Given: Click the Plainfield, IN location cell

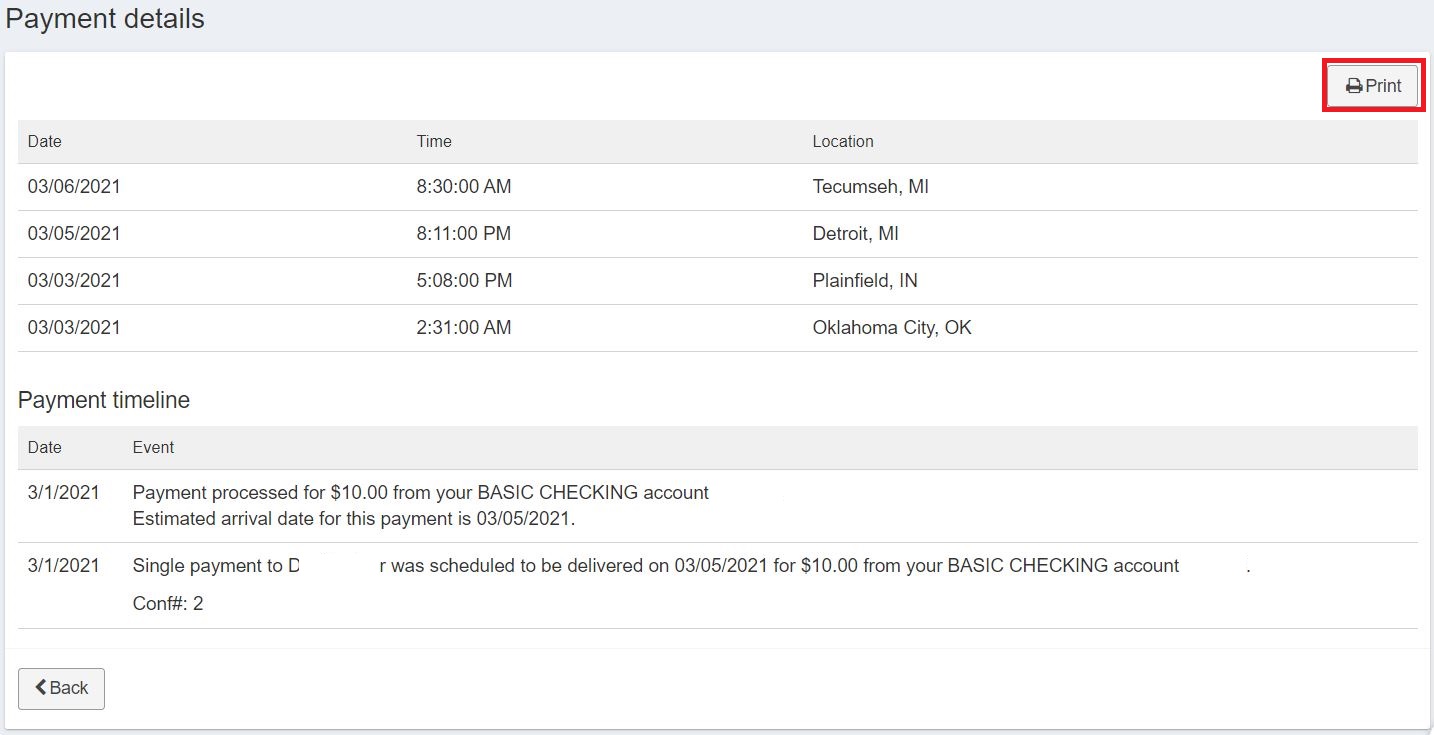Looking at the screenshot, I should 865,281.
